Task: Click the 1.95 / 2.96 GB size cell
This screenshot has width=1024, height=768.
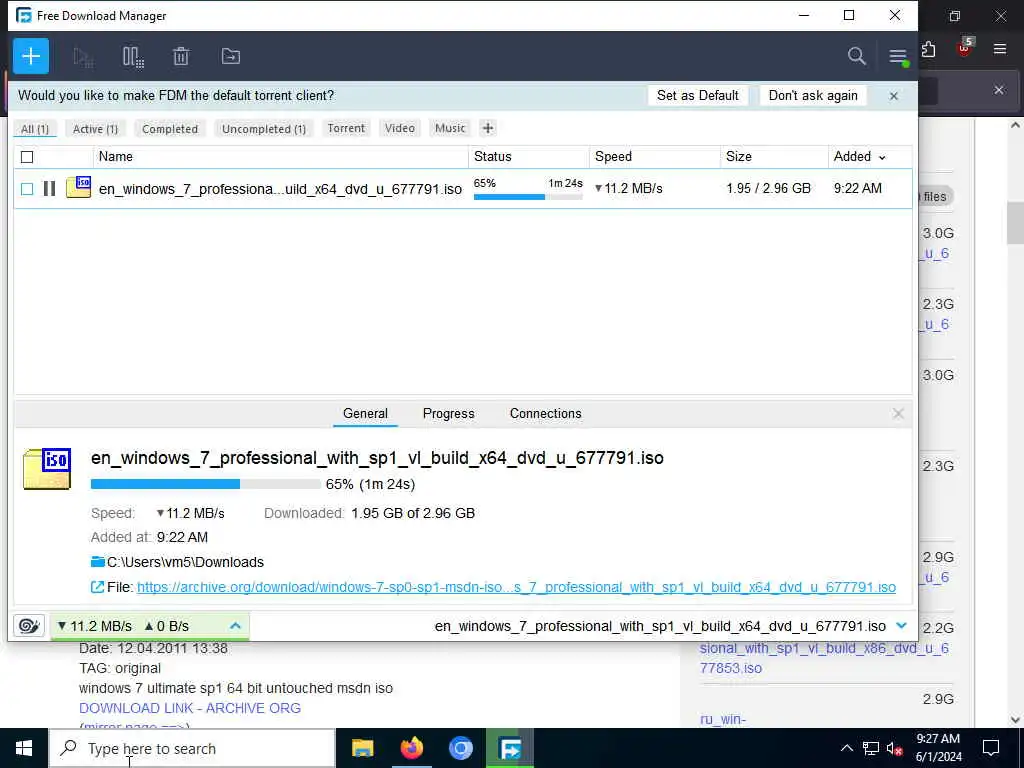Action: point(768,189)
